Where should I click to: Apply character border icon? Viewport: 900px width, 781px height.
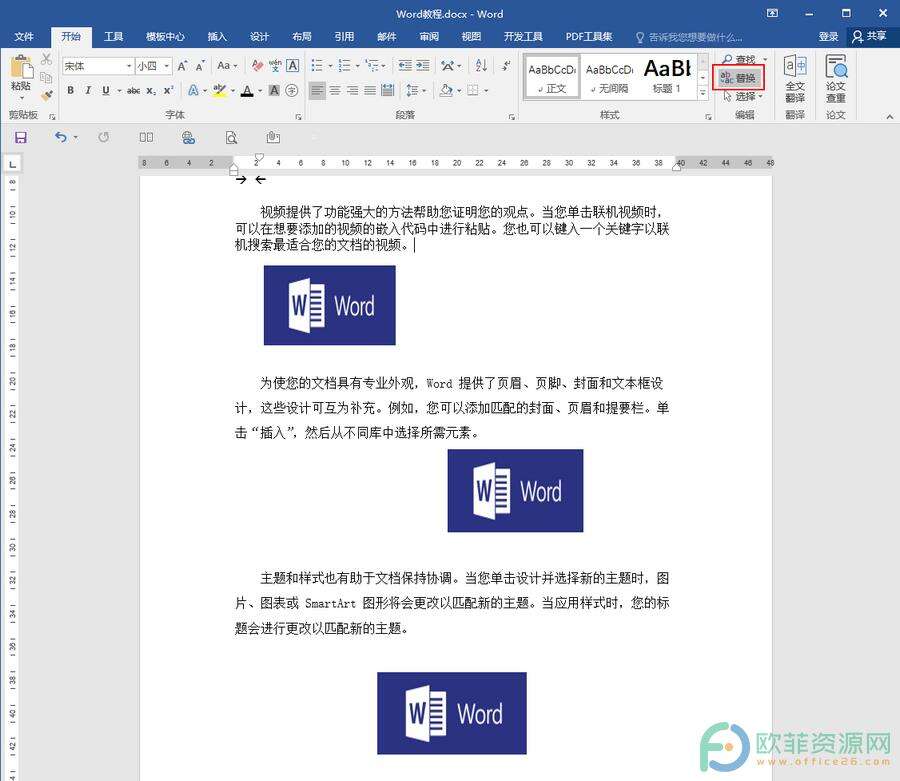[x=293, y=66]
